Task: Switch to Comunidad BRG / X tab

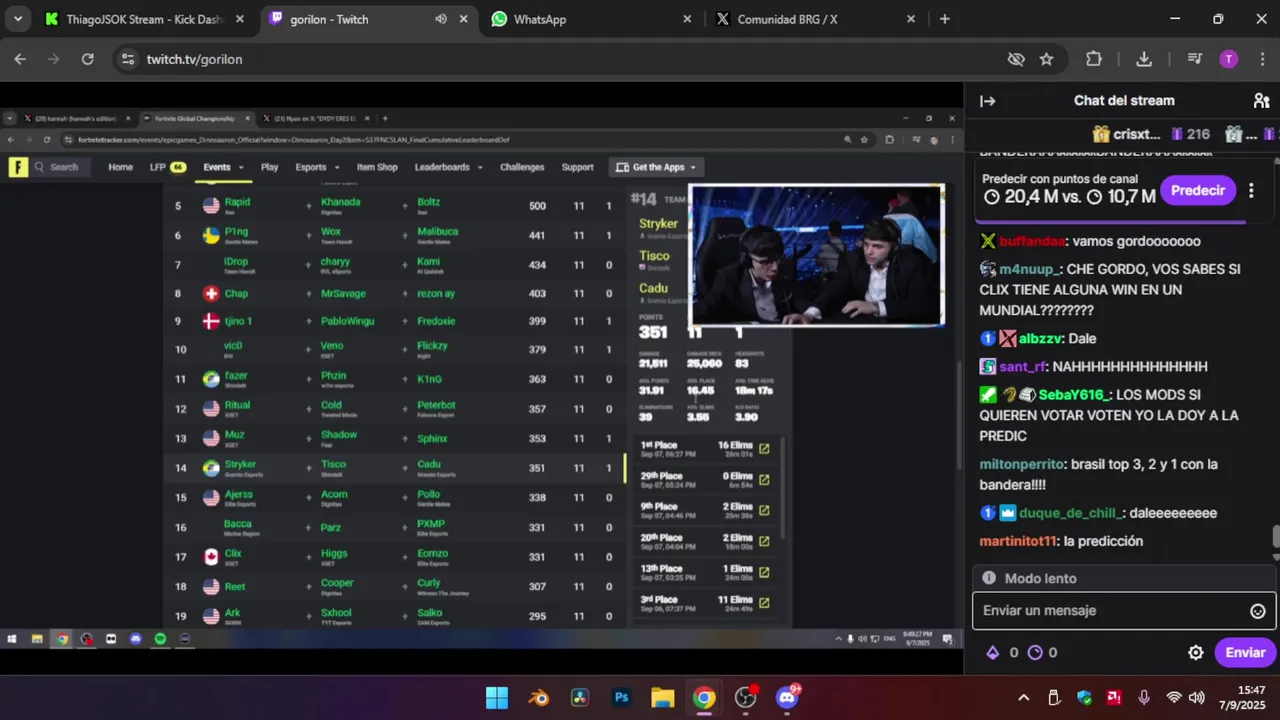Action: point(816,19)
